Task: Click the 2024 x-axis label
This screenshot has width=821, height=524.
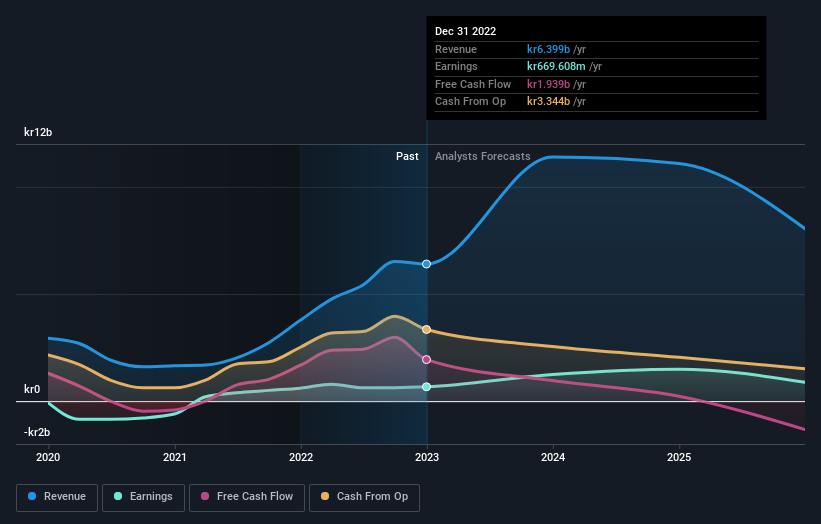Action: point(553,458)
